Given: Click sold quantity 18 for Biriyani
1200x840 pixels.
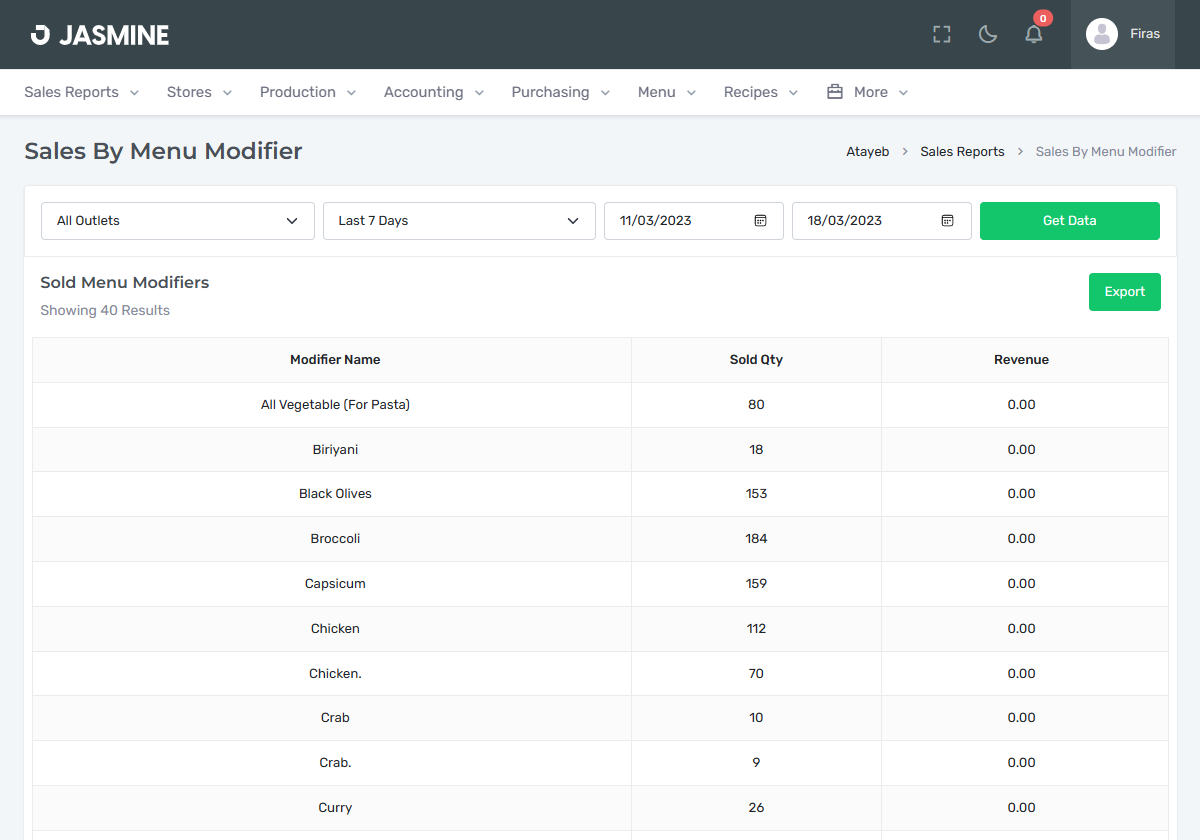Looking at the screenshot, I should click(x=756, y=450).
